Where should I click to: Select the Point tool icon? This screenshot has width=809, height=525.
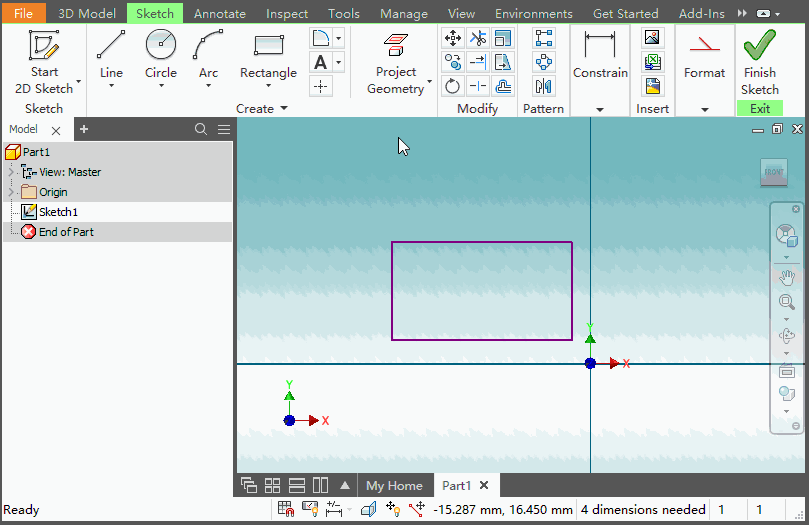321,86
